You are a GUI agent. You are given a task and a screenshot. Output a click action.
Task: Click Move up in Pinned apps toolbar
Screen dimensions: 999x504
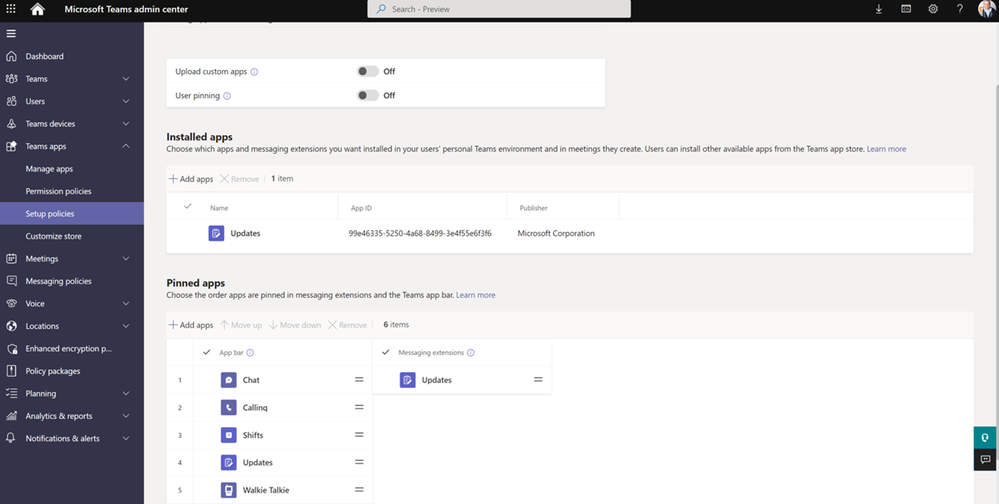coord(241,325)
